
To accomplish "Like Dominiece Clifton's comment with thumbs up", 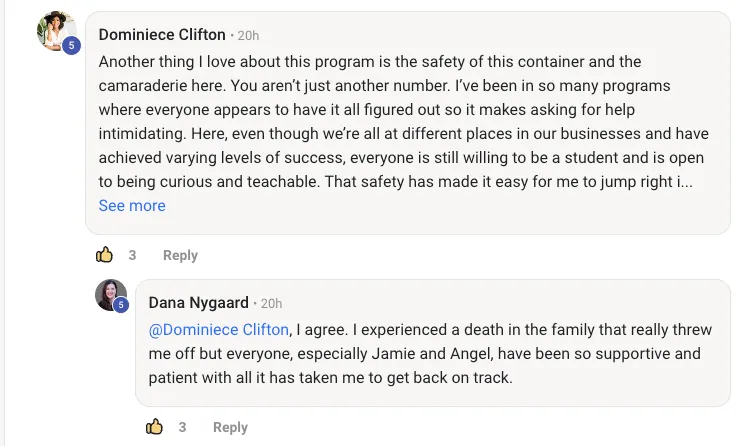I will click(x=104, y=255).
